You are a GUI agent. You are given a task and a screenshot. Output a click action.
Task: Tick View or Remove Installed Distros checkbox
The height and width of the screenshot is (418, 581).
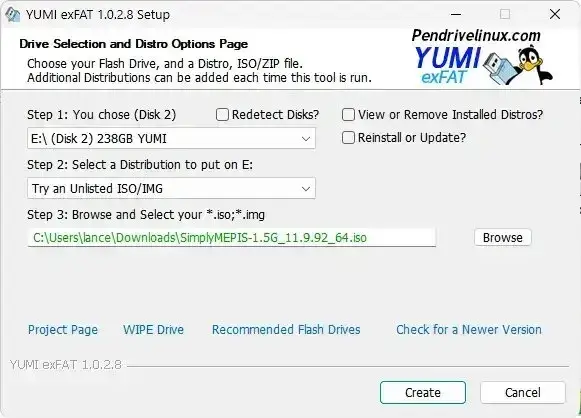click(348, 115)
